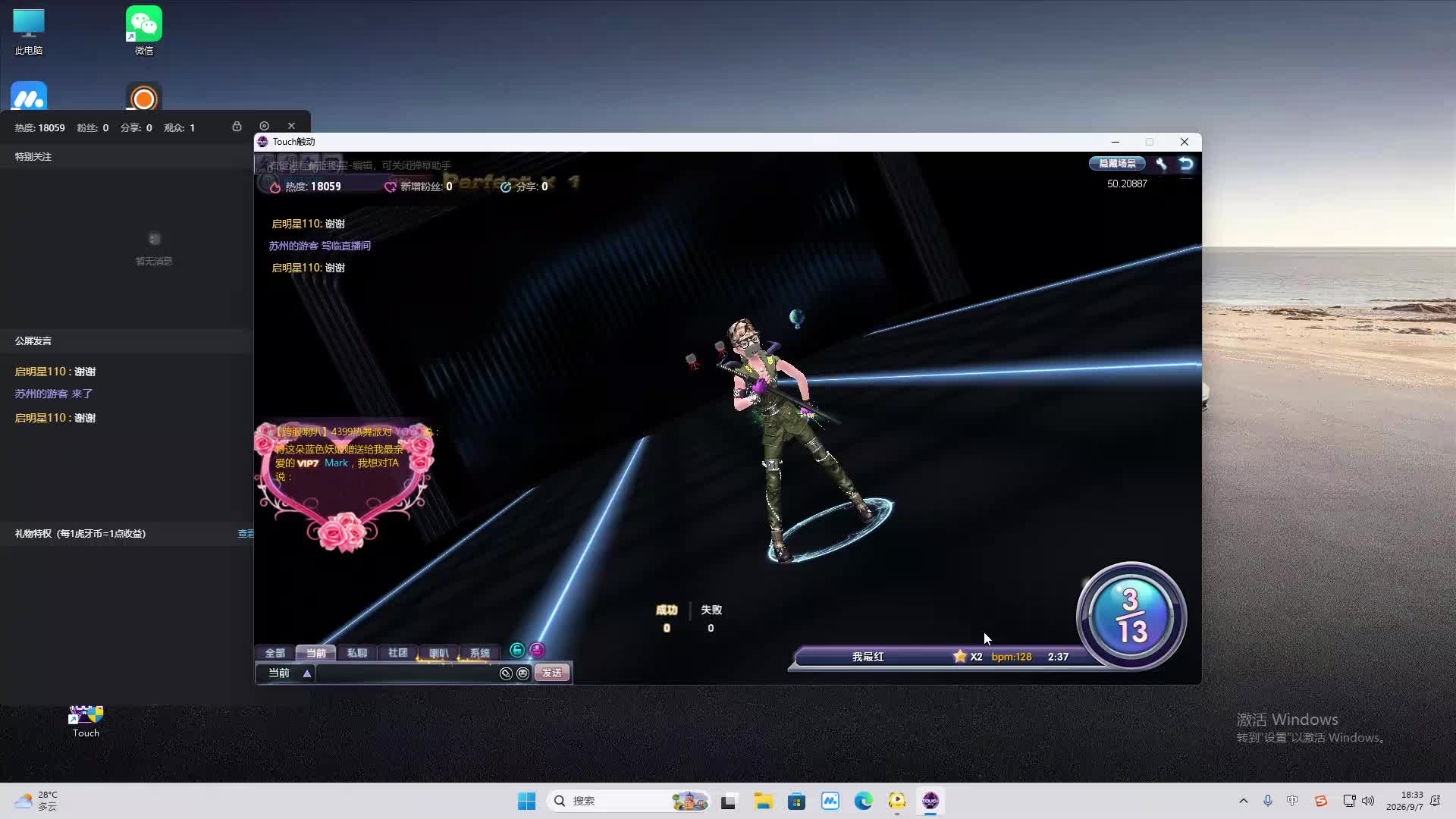Click the 成功 success counter label
The width and height of the screenshot is (1456, 819).
click(x=667, y=610)
